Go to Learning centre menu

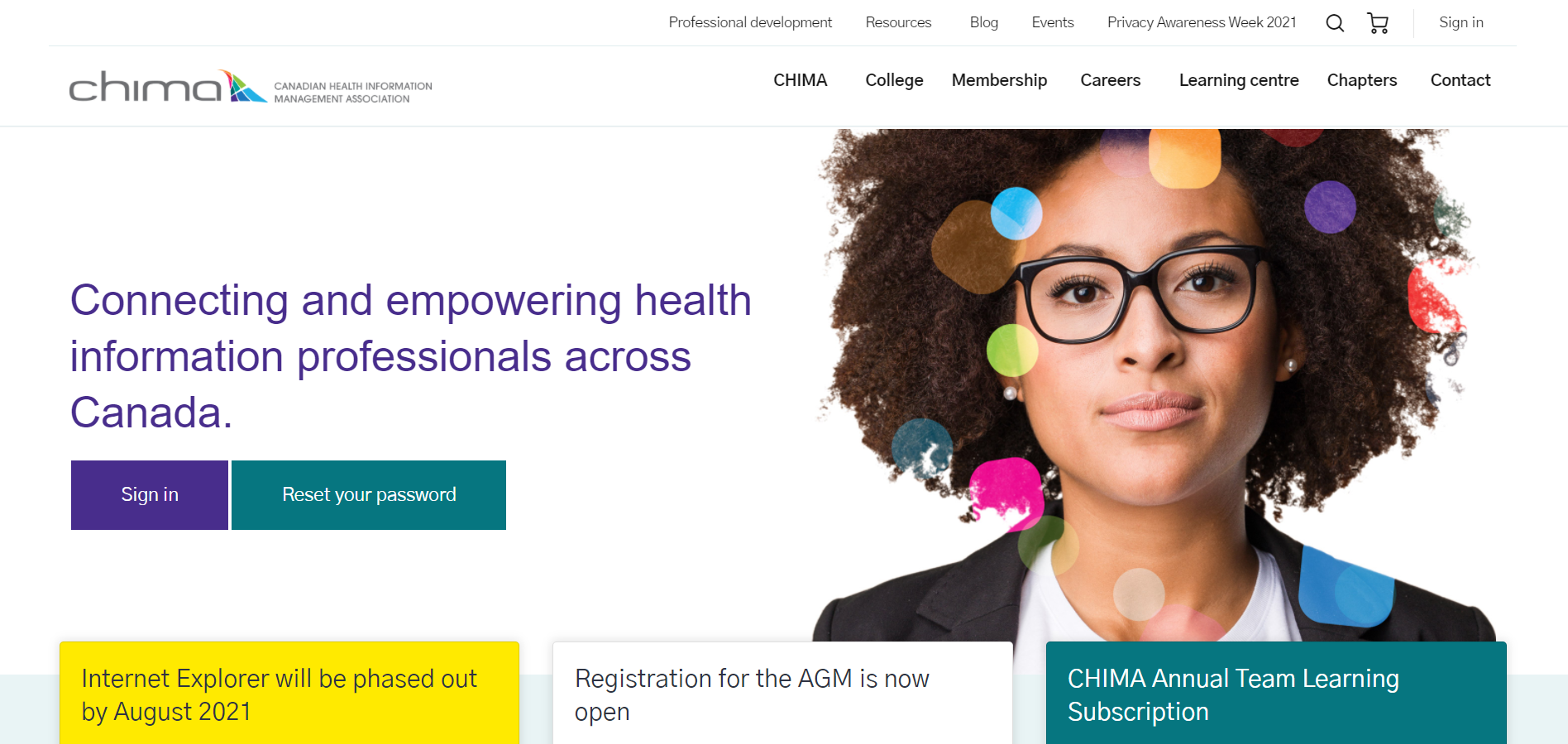pos(1238,80)
